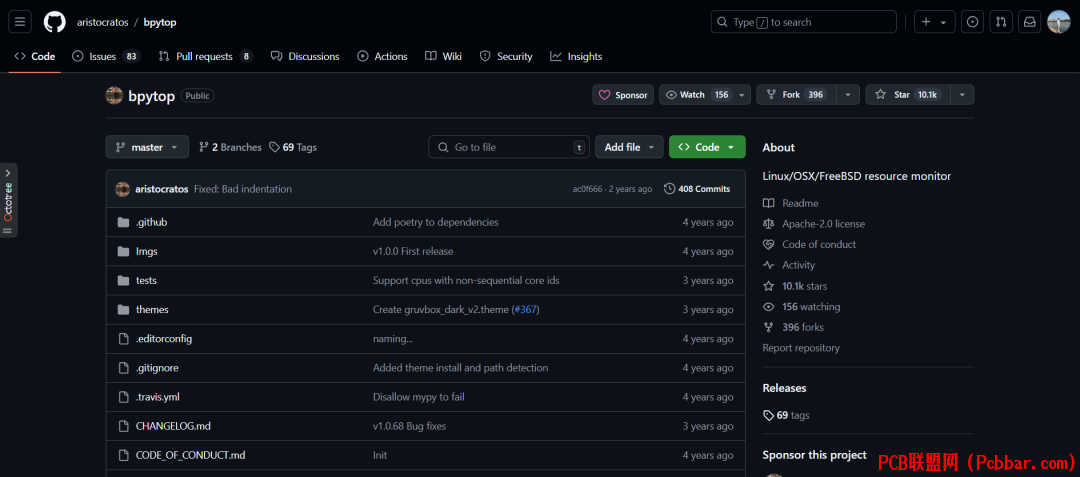This screenshot has height=477, width=1080.
Task: Star the bpytop repository
Action: 908,95
